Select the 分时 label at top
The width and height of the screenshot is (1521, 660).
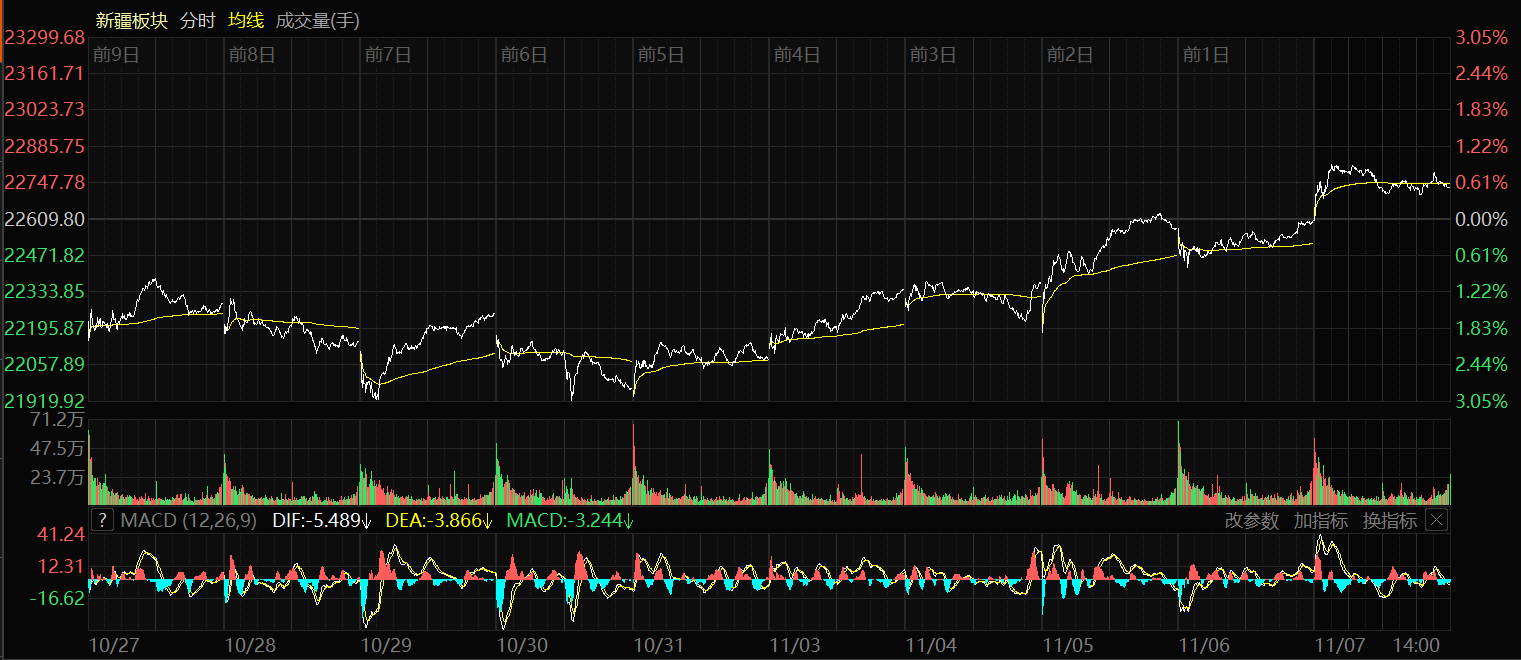197,20
